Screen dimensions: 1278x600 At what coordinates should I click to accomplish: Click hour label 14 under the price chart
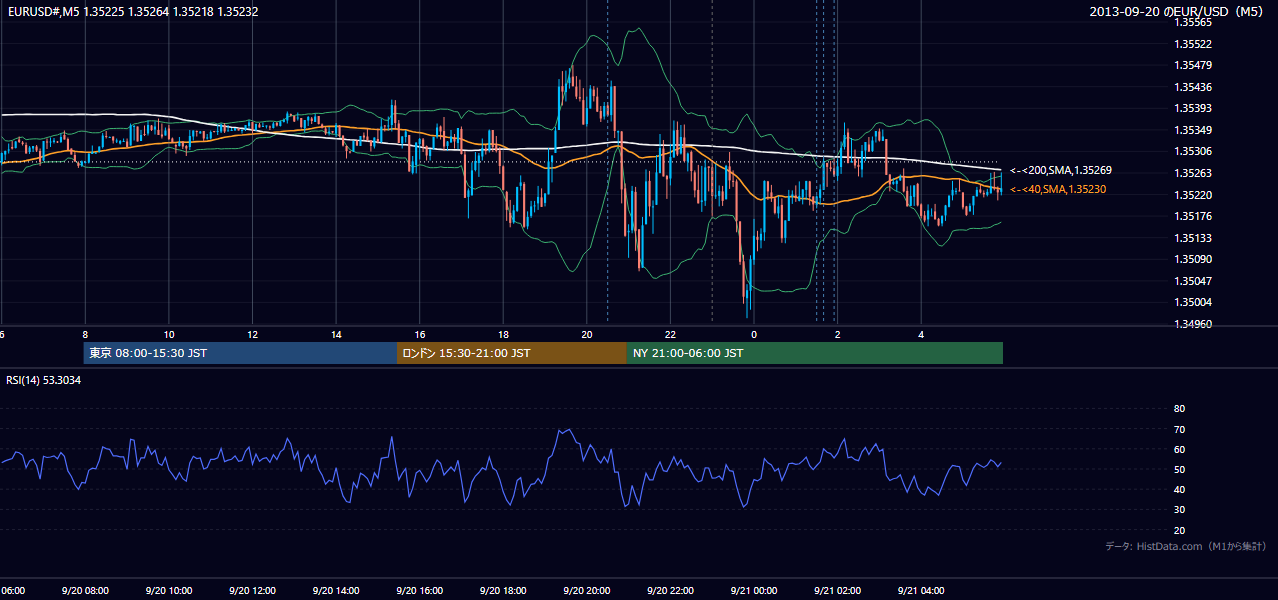[x=337, y=334]
